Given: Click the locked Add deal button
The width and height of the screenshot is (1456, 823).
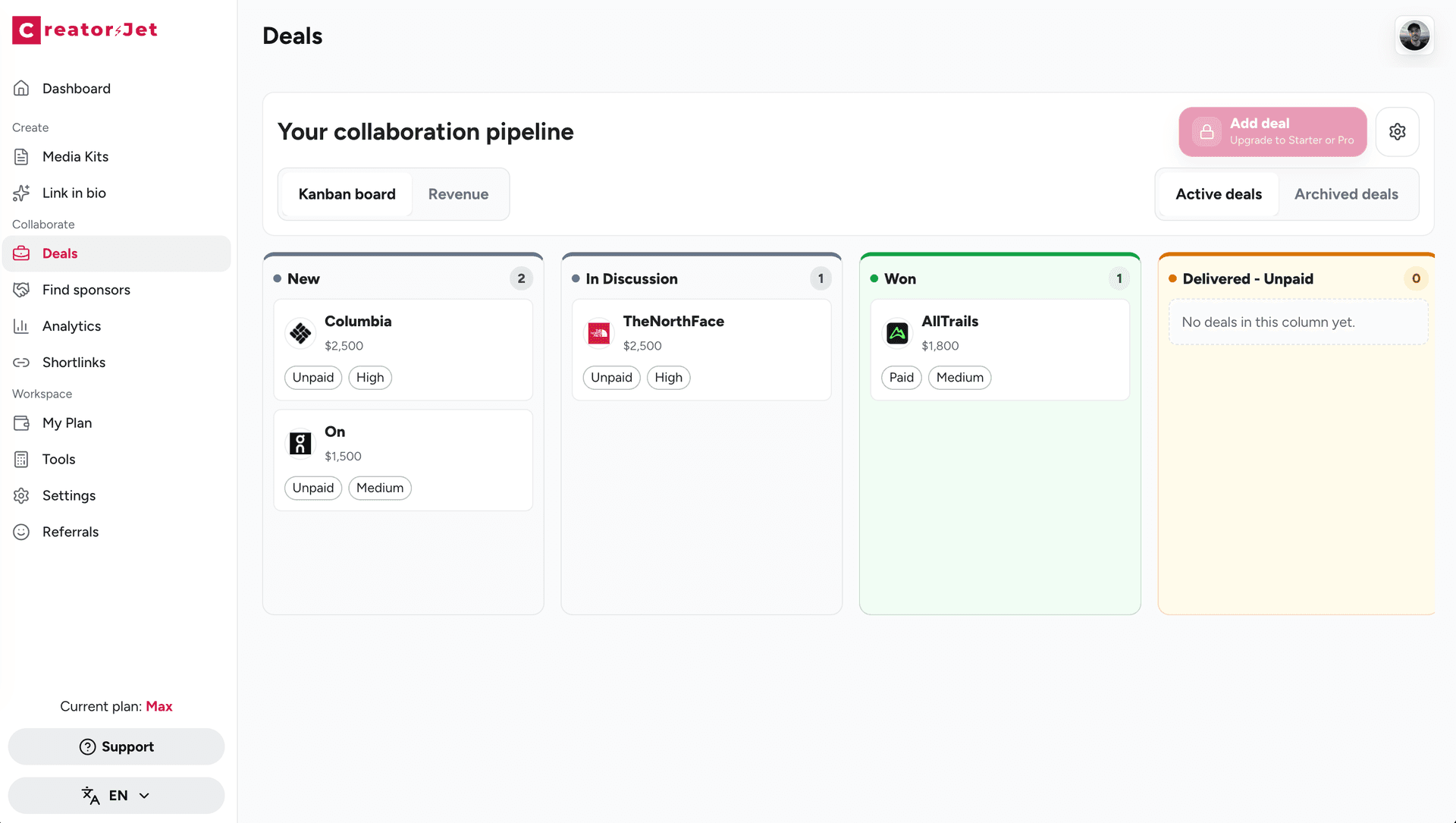Looking at the screenshot, I should coord(1272,132).
